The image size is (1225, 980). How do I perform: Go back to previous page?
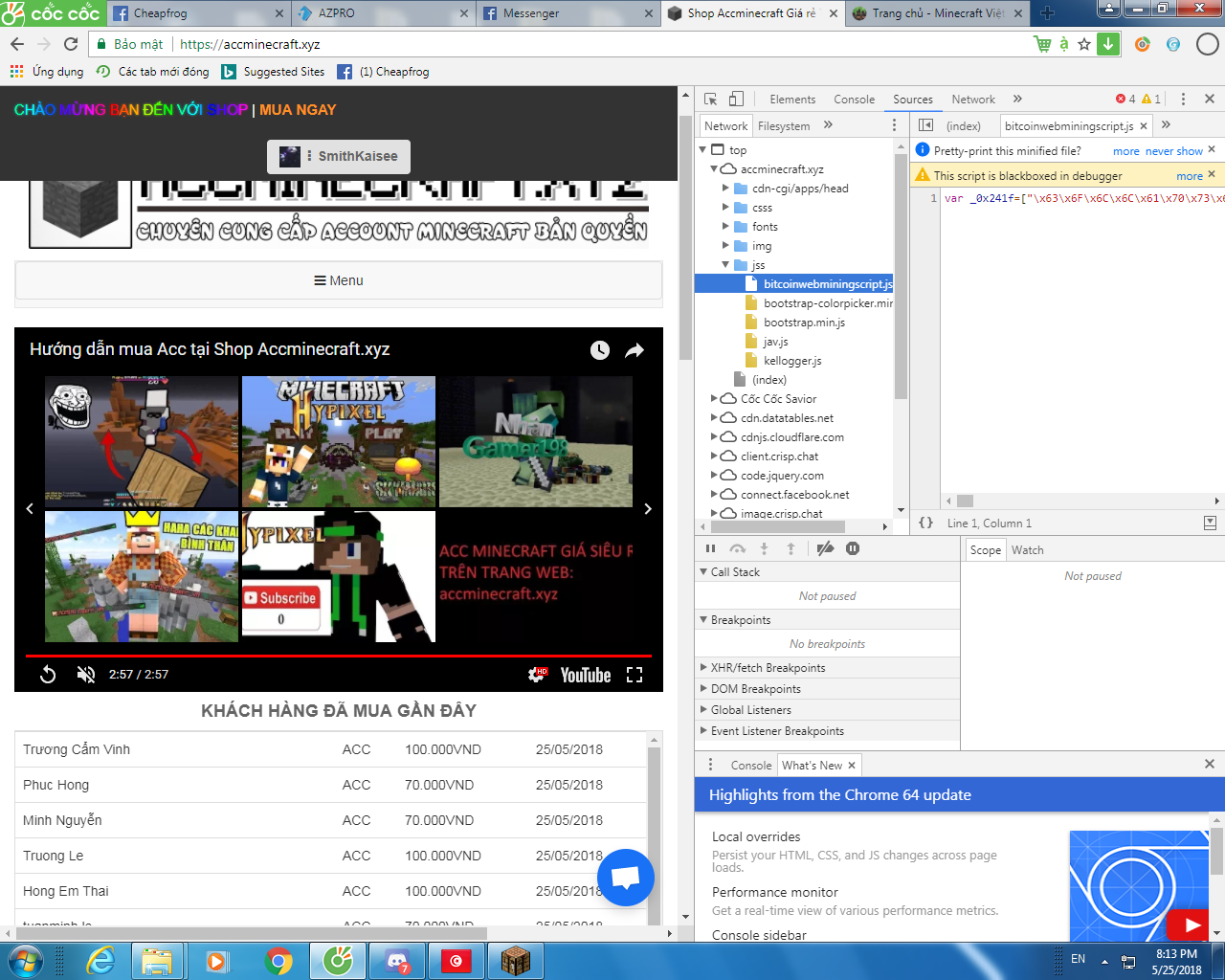(x=17, y=44)
